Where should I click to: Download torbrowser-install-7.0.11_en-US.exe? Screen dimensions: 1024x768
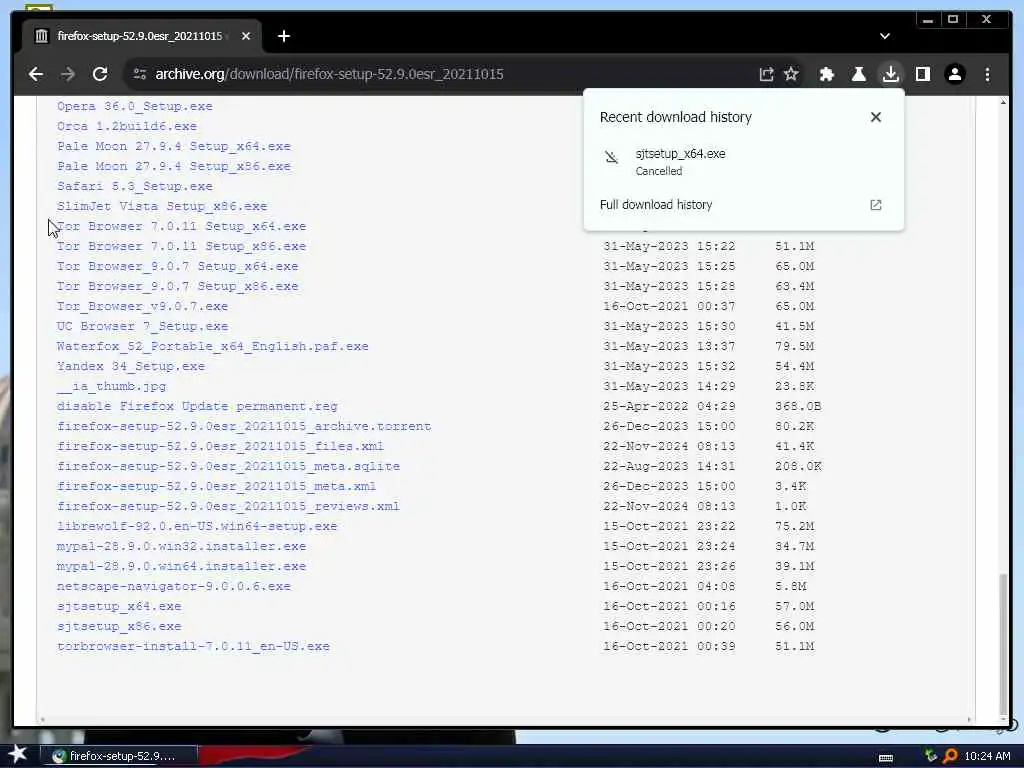193,647
